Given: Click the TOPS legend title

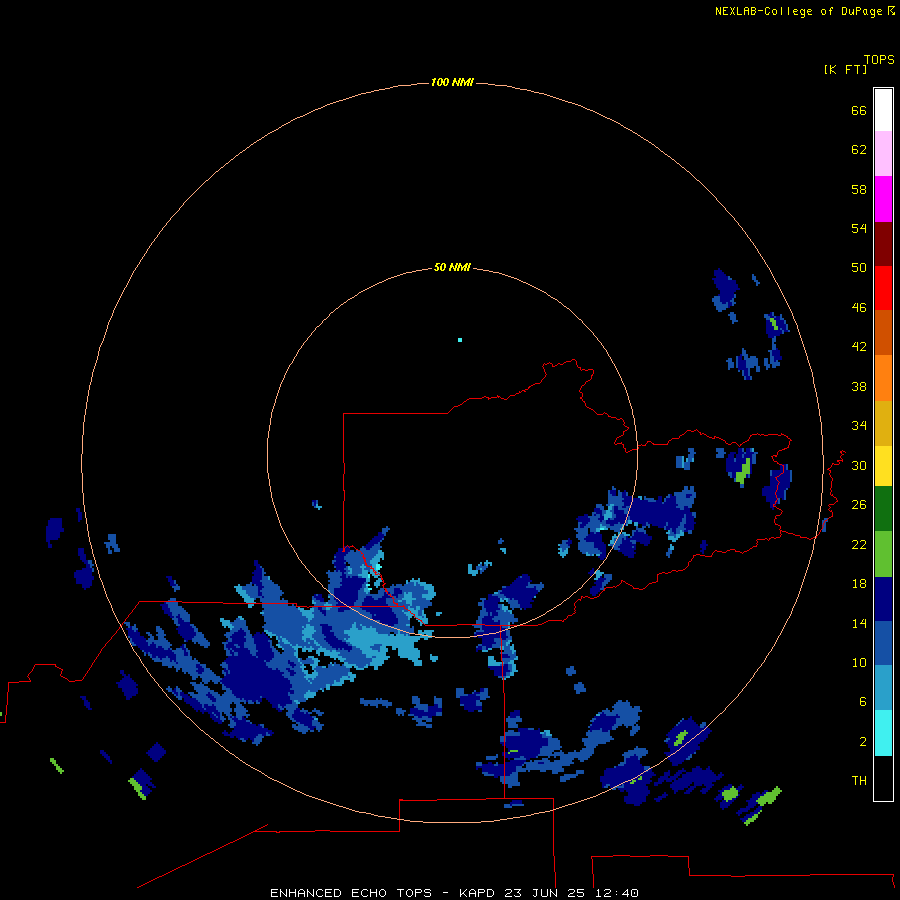Looking at the screenshot, I should tap(879, 60).
